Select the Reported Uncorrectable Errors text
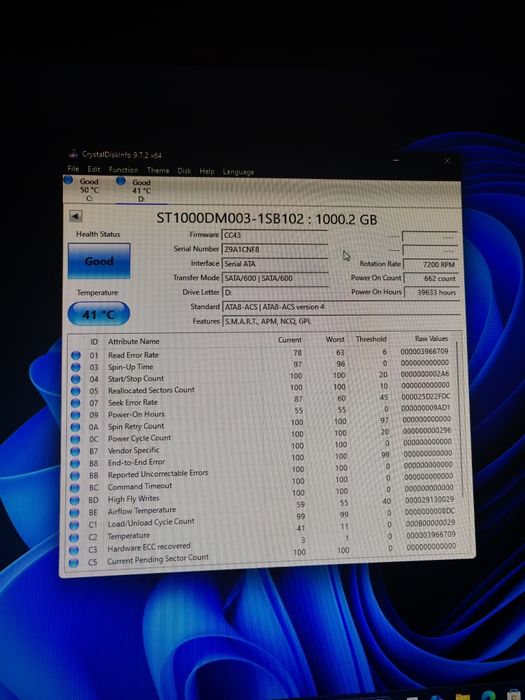 coord(158,473)
